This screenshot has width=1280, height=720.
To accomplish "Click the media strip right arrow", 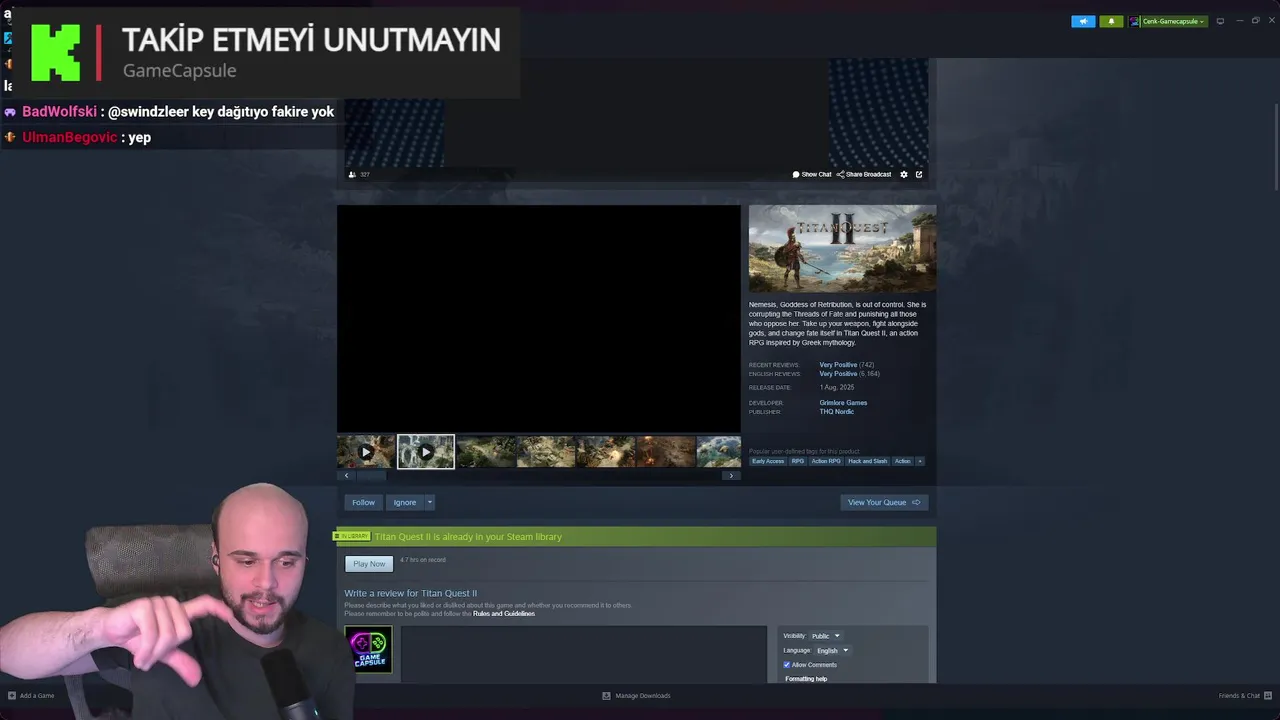I will (x=731, y=475).
